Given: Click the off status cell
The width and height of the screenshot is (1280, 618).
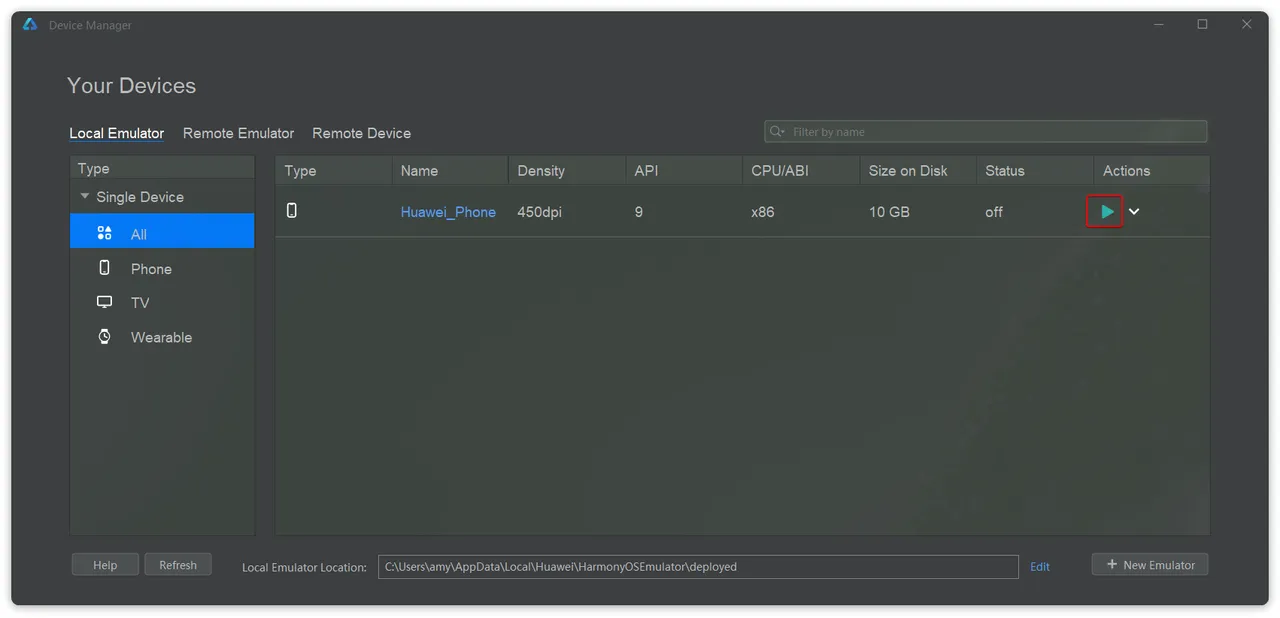Looking at the screenshot, I should click(x=994, y=212).
